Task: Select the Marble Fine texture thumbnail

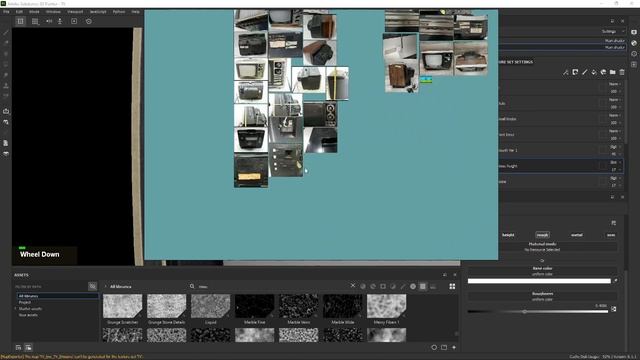Action: click(254, 306)
